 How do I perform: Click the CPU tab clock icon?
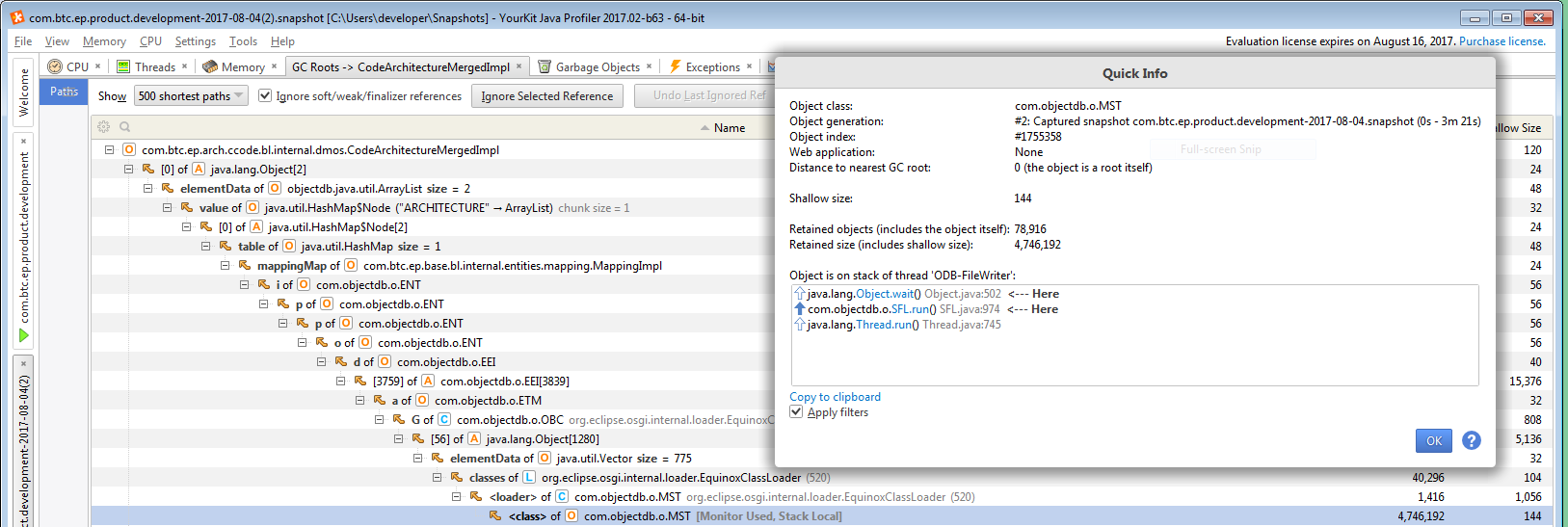click(x=55, y=66)
